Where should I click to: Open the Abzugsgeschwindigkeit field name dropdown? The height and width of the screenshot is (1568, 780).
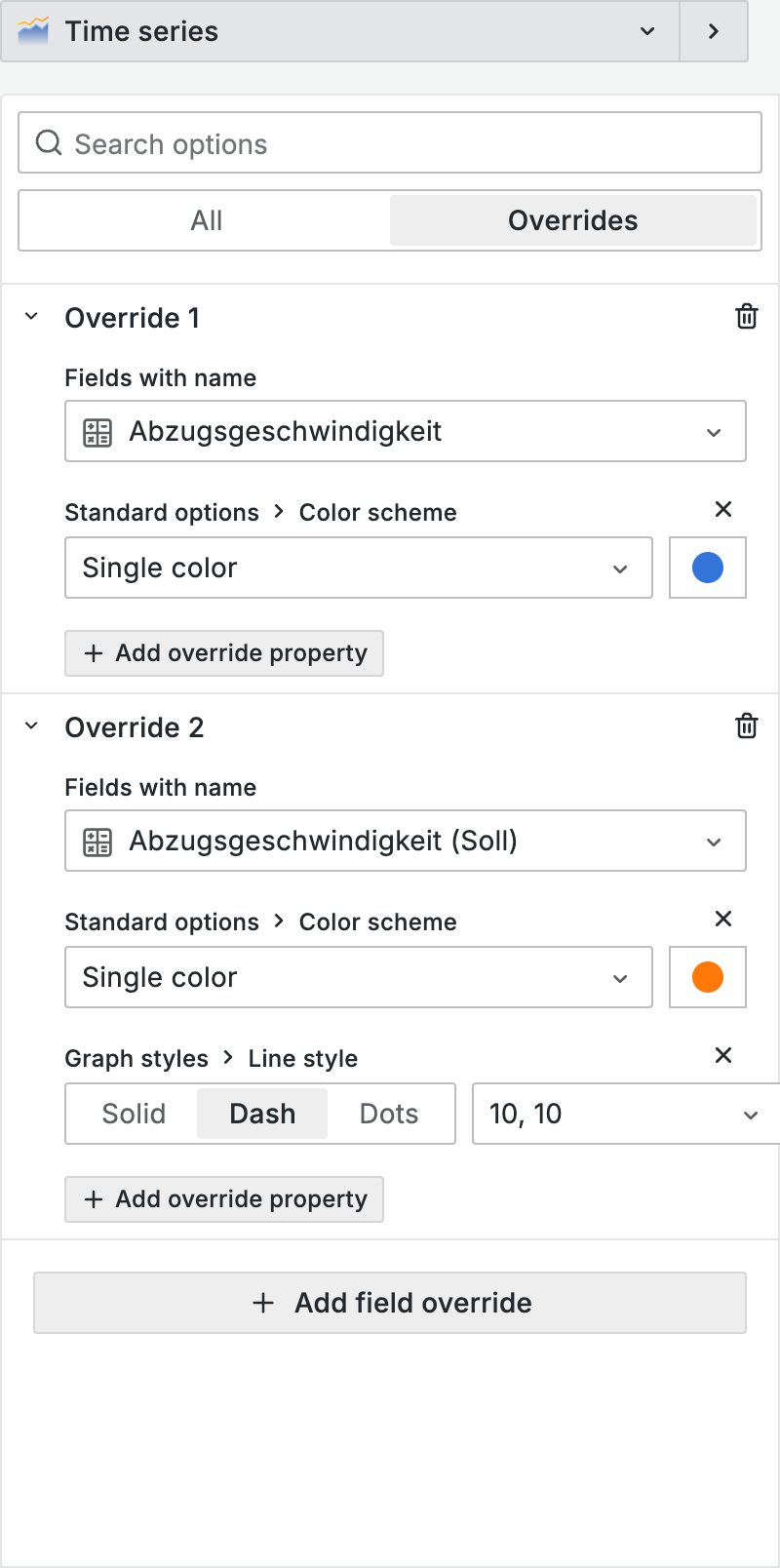click(x=406, y=431)
